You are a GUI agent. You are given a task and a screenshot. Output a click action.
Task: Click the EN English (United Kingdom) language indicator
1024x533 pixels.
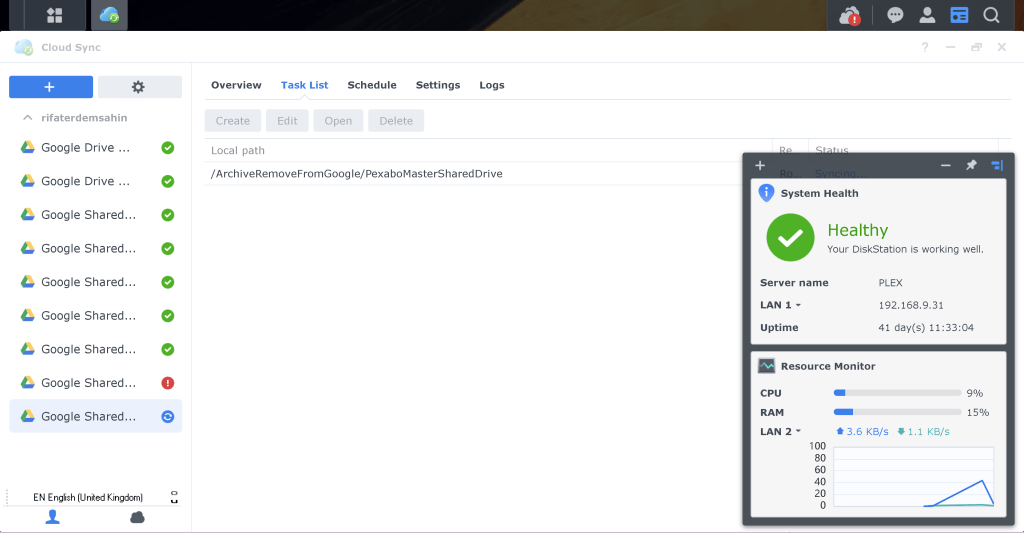pyautogui.click(x=88, y=498)
